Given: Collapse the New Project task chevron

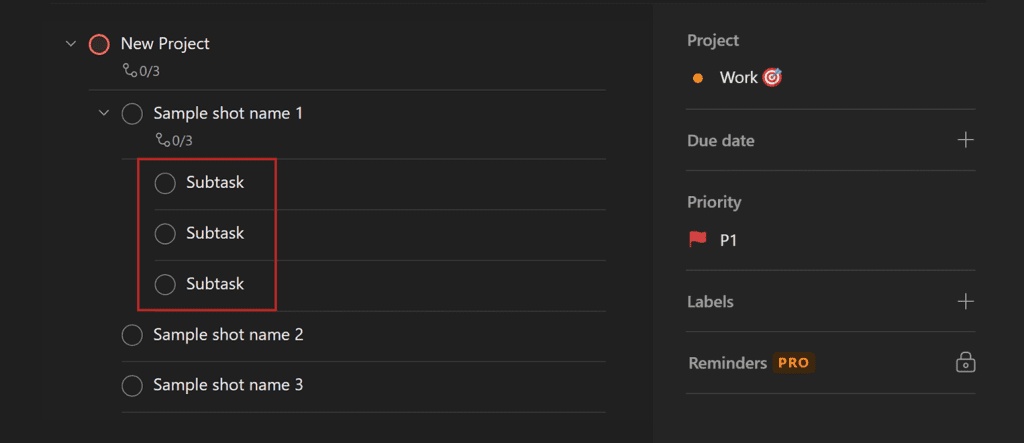Looking at the screenshot, I should (71, 44).
